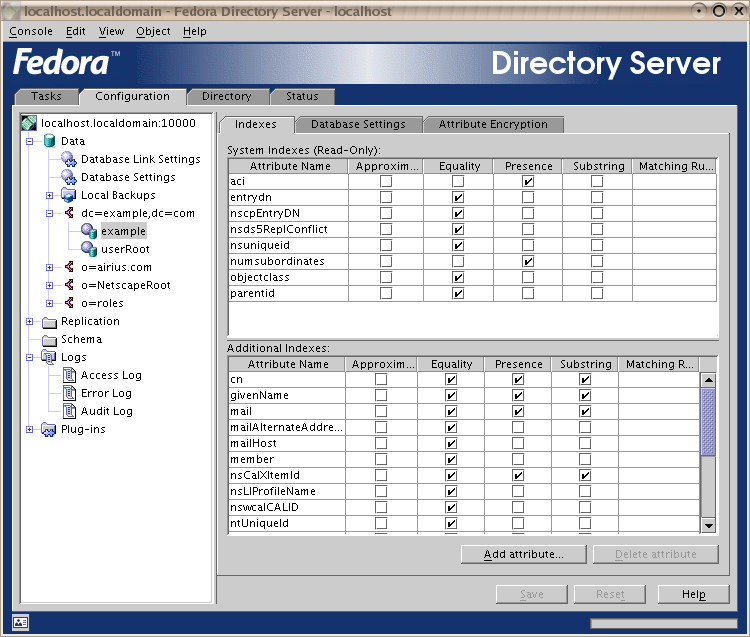Maximize the Fedora Directory Server window
The height and width of the screenshot is (637, 750).
(x=719, y=11)
